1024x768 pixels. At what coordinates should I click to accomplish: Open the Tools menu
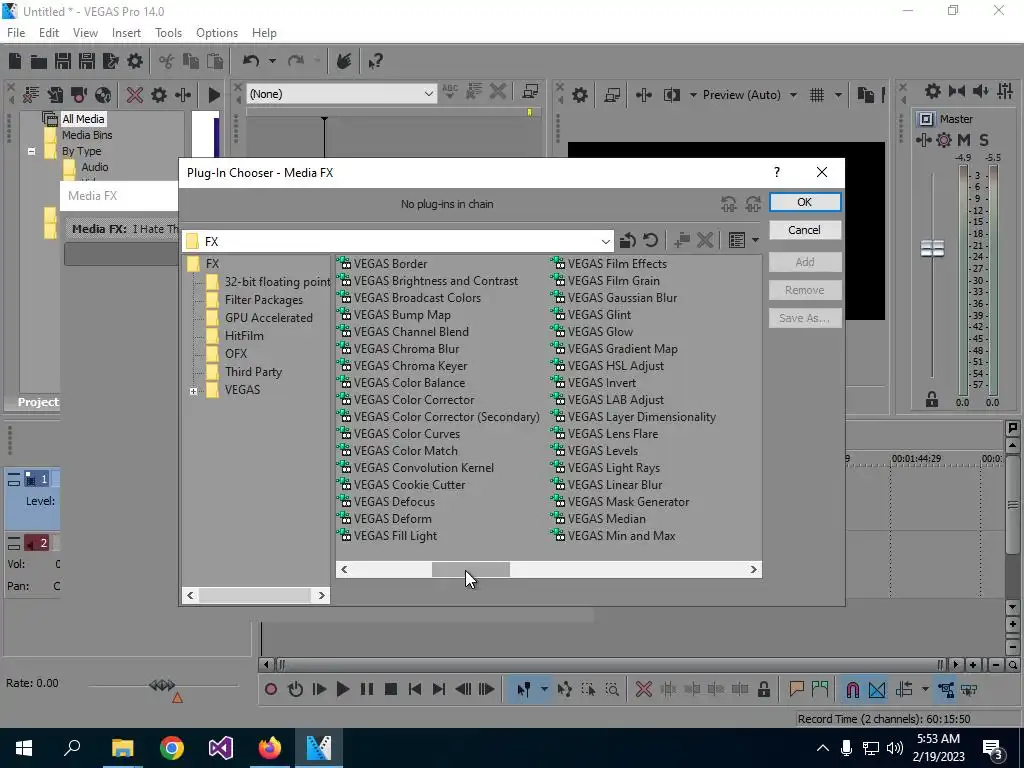click(168, 33)
